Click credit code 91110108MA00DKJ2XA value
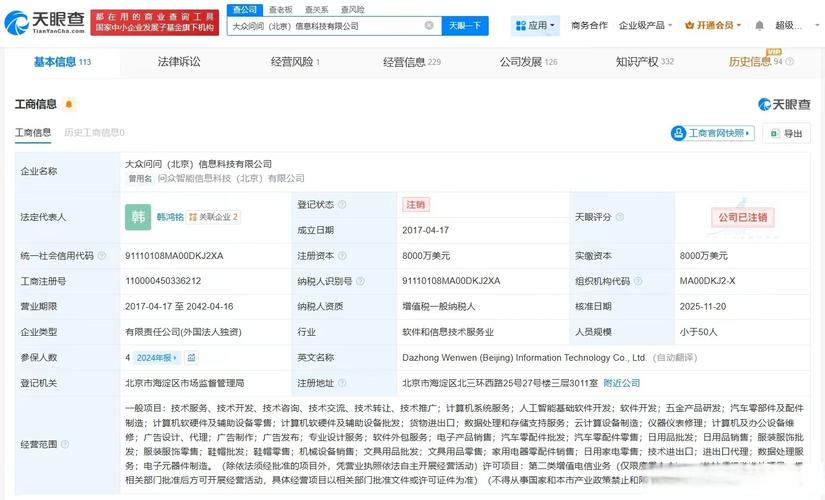Viewport: 825px width, 500px height. coord(174,255)
